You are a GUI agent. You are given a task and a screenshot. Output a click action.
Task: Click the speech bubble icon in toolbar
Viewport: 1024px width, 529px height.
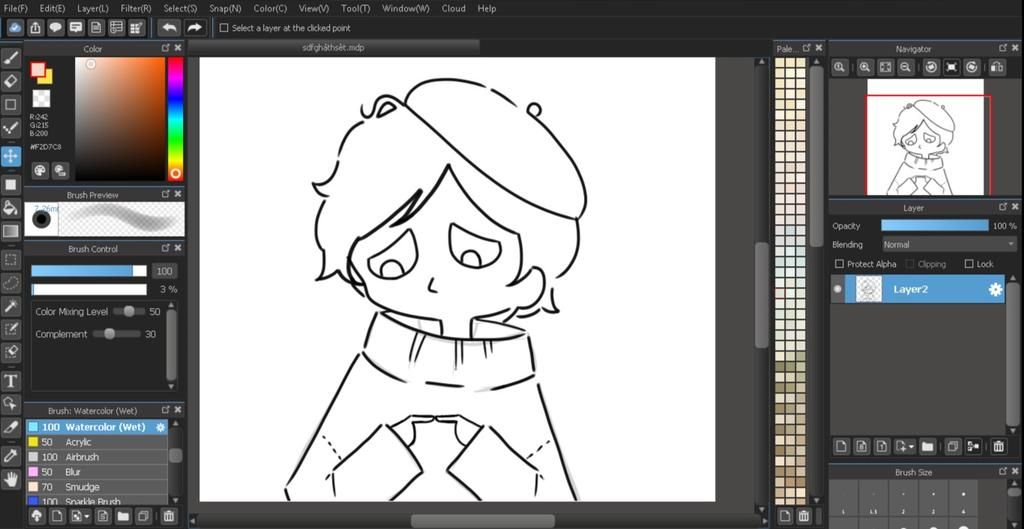coord(56,27)
